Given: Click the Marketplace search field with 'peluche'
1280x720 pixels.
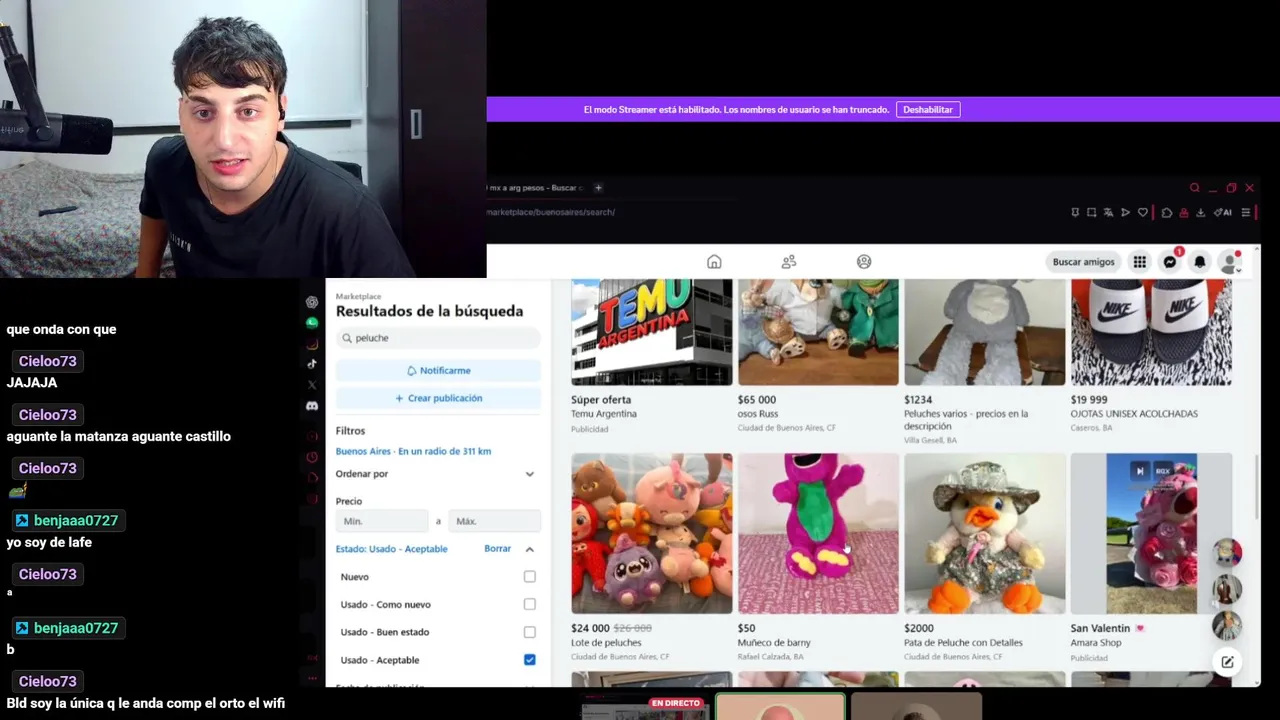Looking at the screenshot, I should (438, 338).
